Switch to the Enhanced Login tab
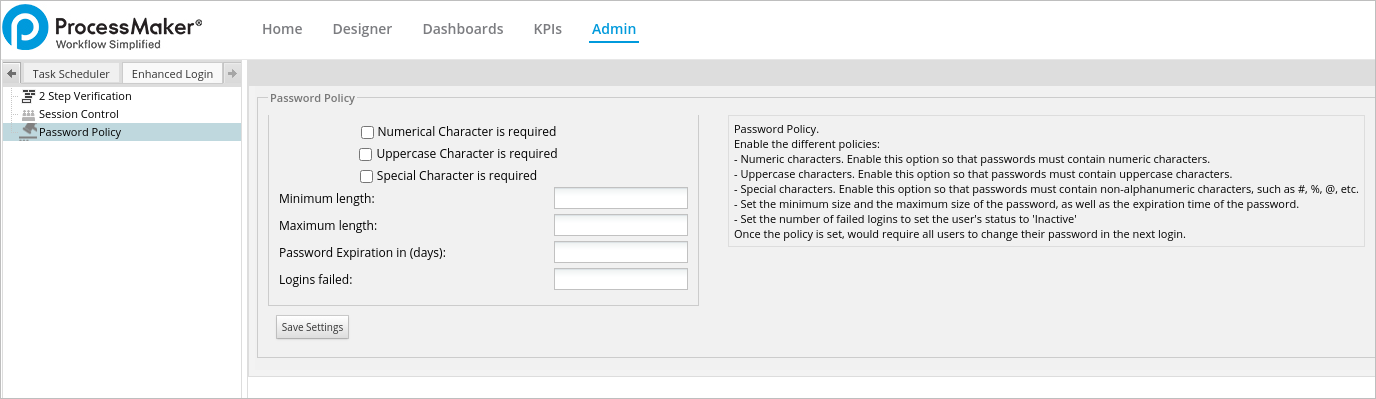Image resolution: width=1376 pixels, height=399 pixels. point(172,74)
